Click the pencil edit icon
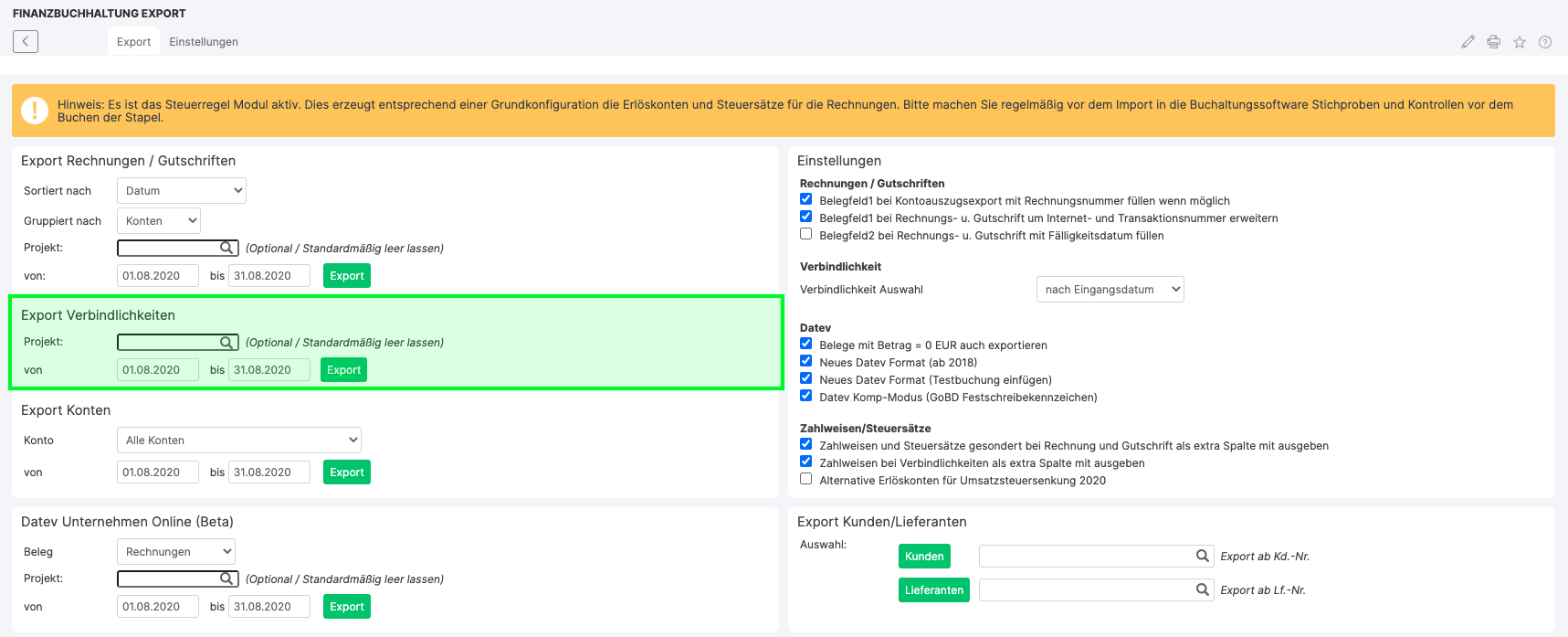Viewport: 1568px width, 637px height. [x=1468, y=42]
